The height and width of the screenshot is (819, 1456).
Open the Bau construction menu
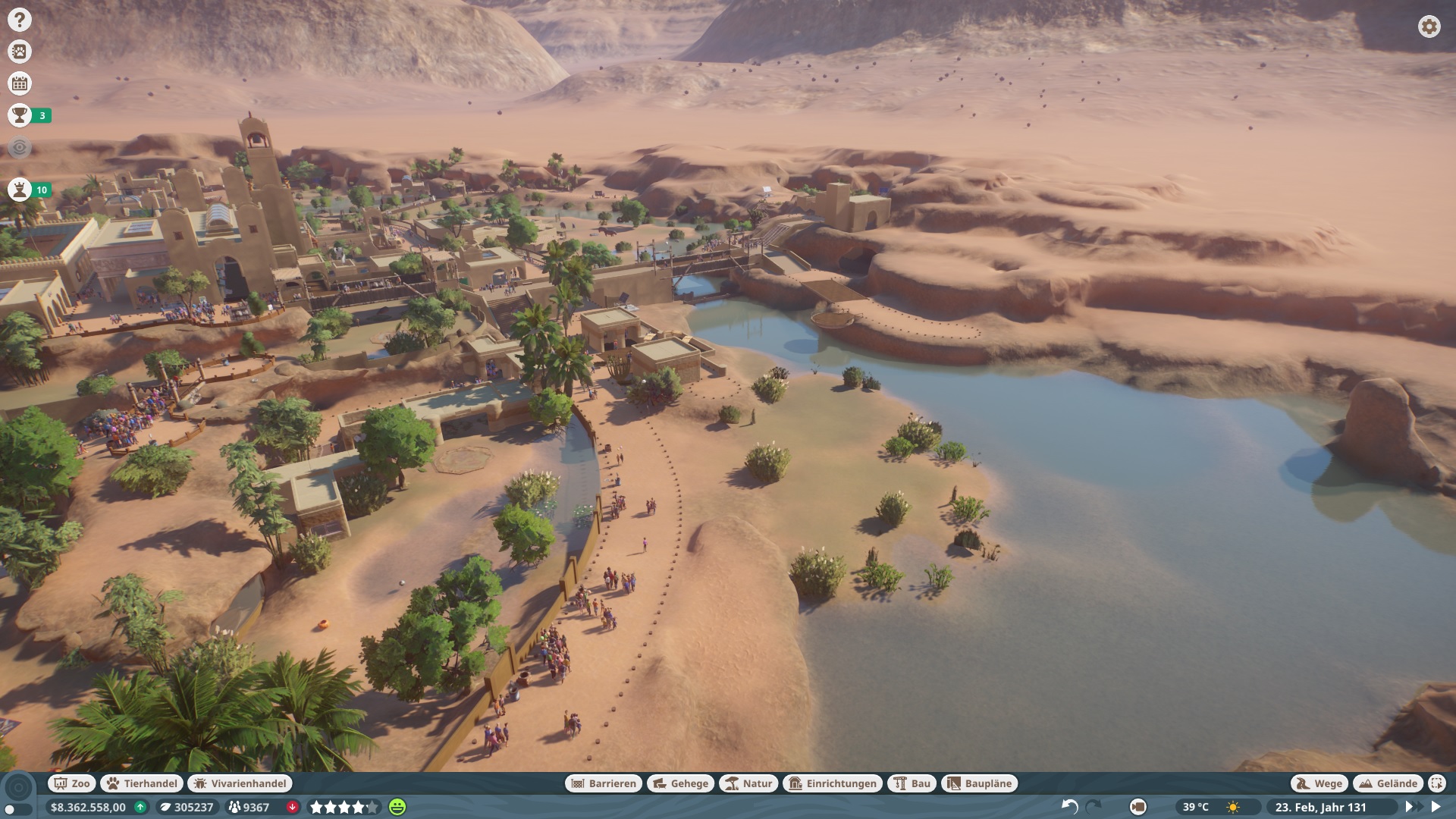912,783
